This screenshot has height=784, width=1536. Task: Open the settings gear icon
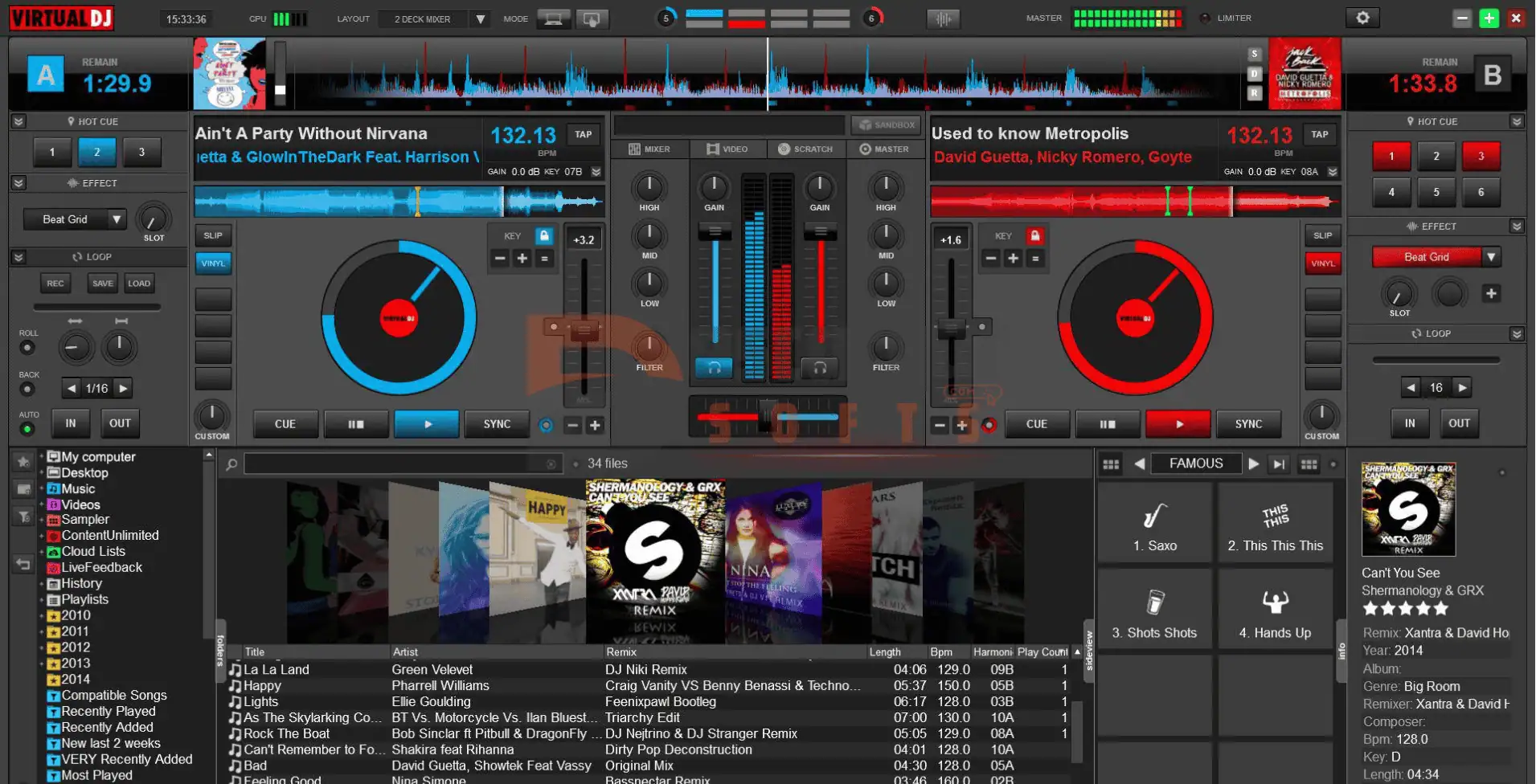coord(1362,18)
